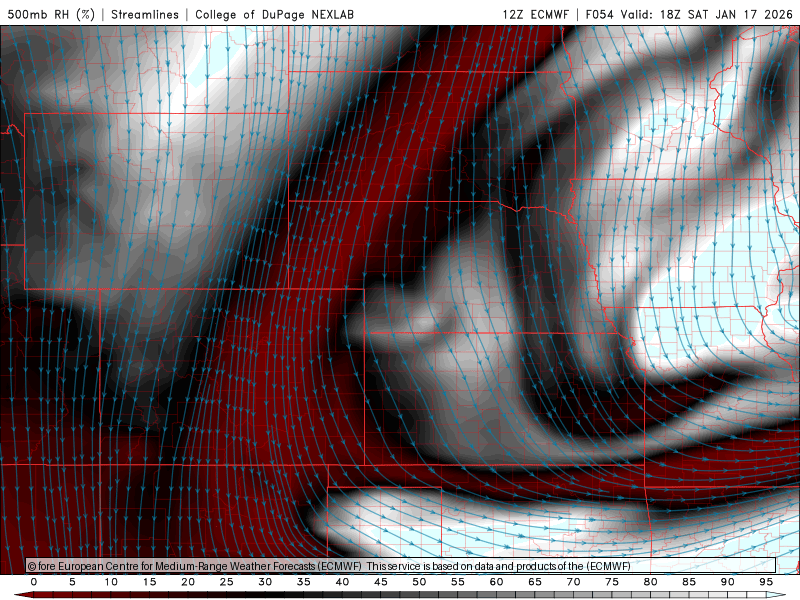
Task: Click the 'Valid: 18Z SAT JAN 17 2026' text
Action: pyautogui.click(x=707, y=14)
